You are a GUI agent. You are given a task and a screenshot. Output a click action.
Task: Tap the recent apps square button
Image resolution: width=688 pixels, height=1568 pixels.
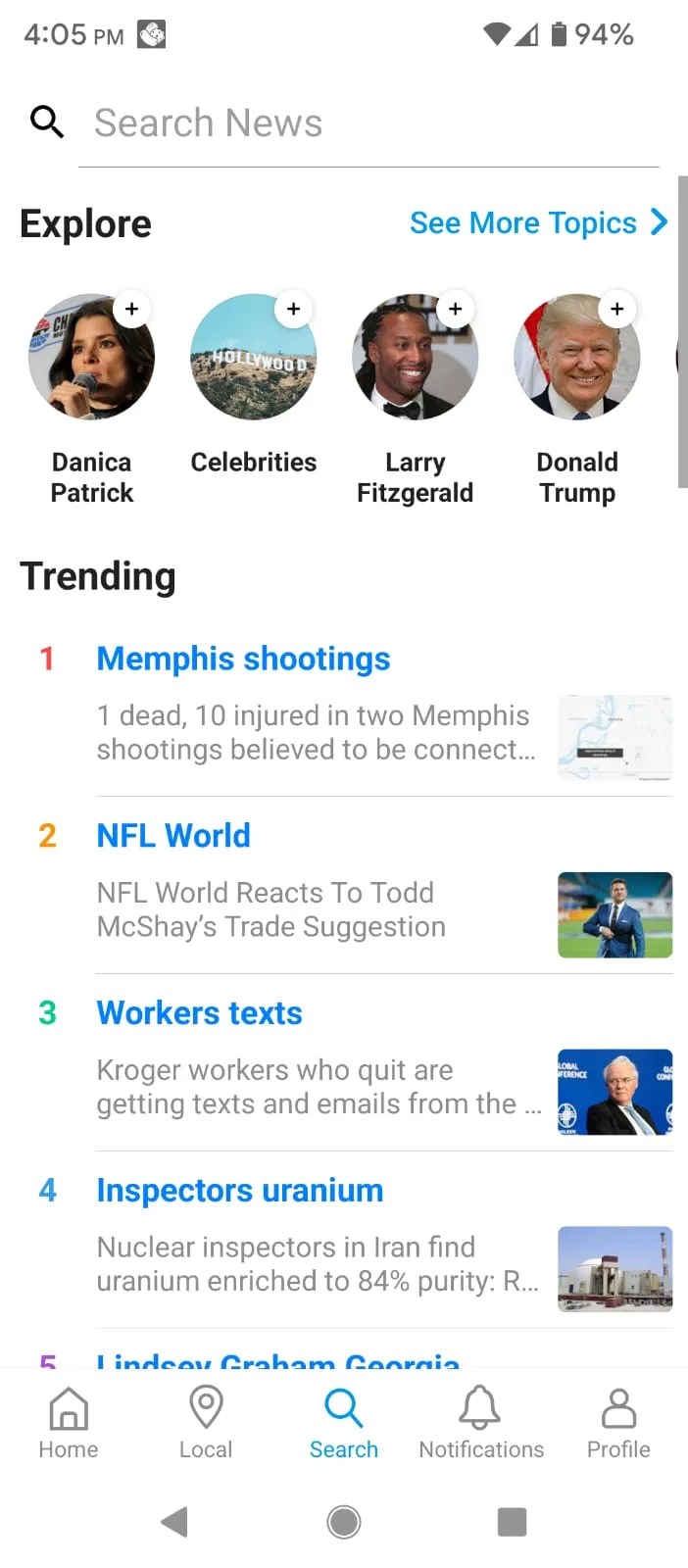click(x=512, y=1521)
